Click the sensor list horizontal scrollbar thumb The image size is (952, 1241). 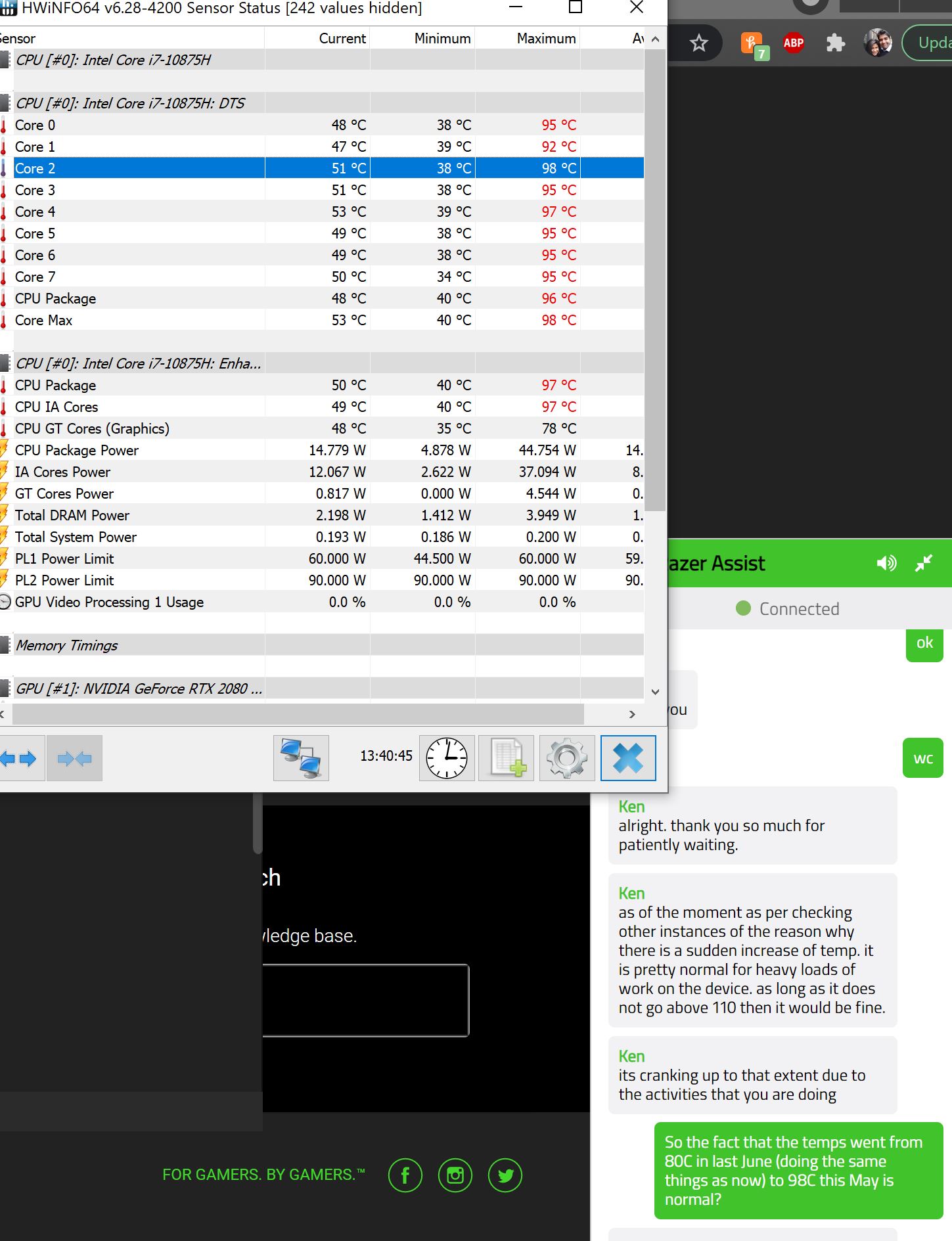[298, 714]
